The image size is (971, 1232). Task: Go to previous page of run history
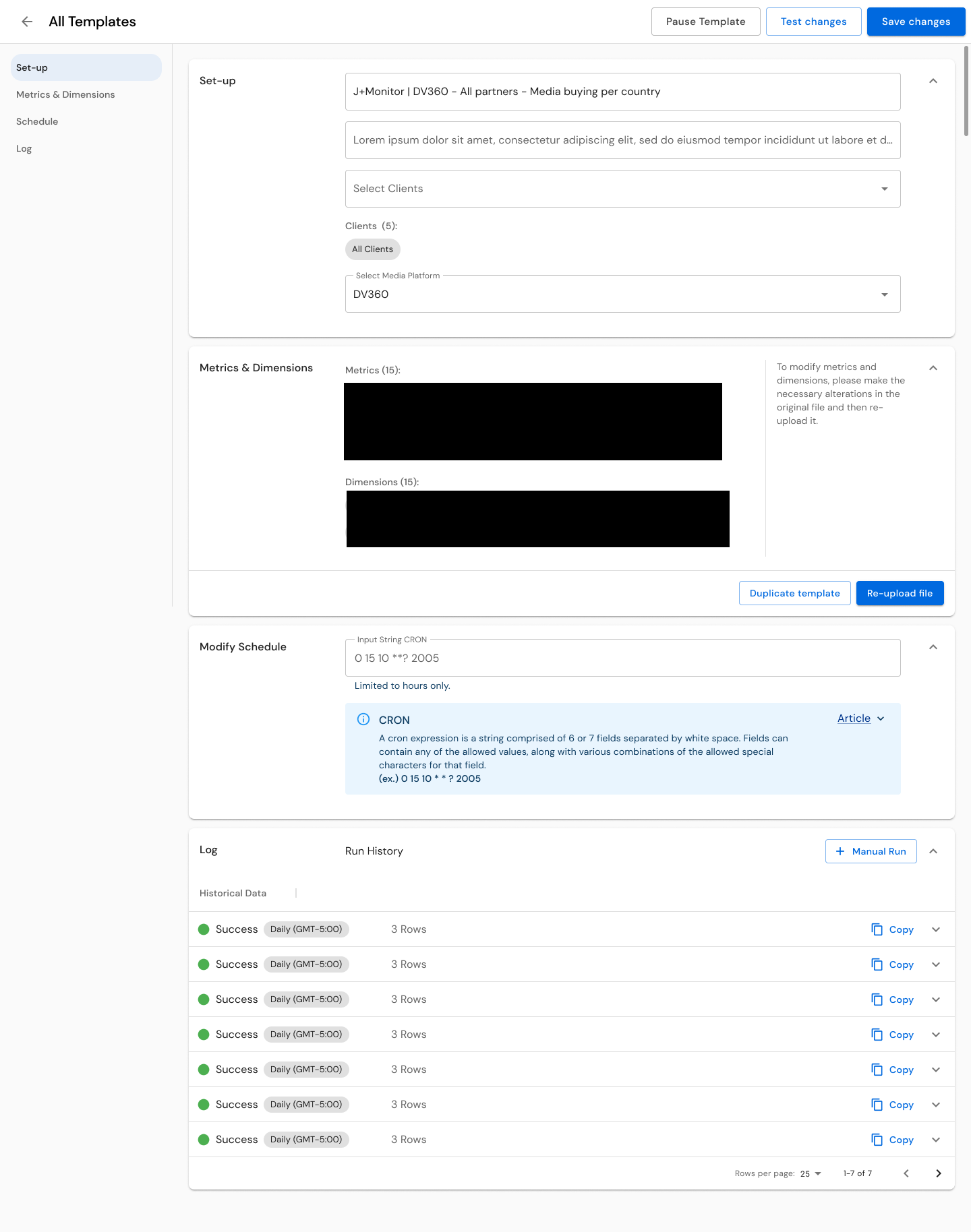(x=906, y=1173)
